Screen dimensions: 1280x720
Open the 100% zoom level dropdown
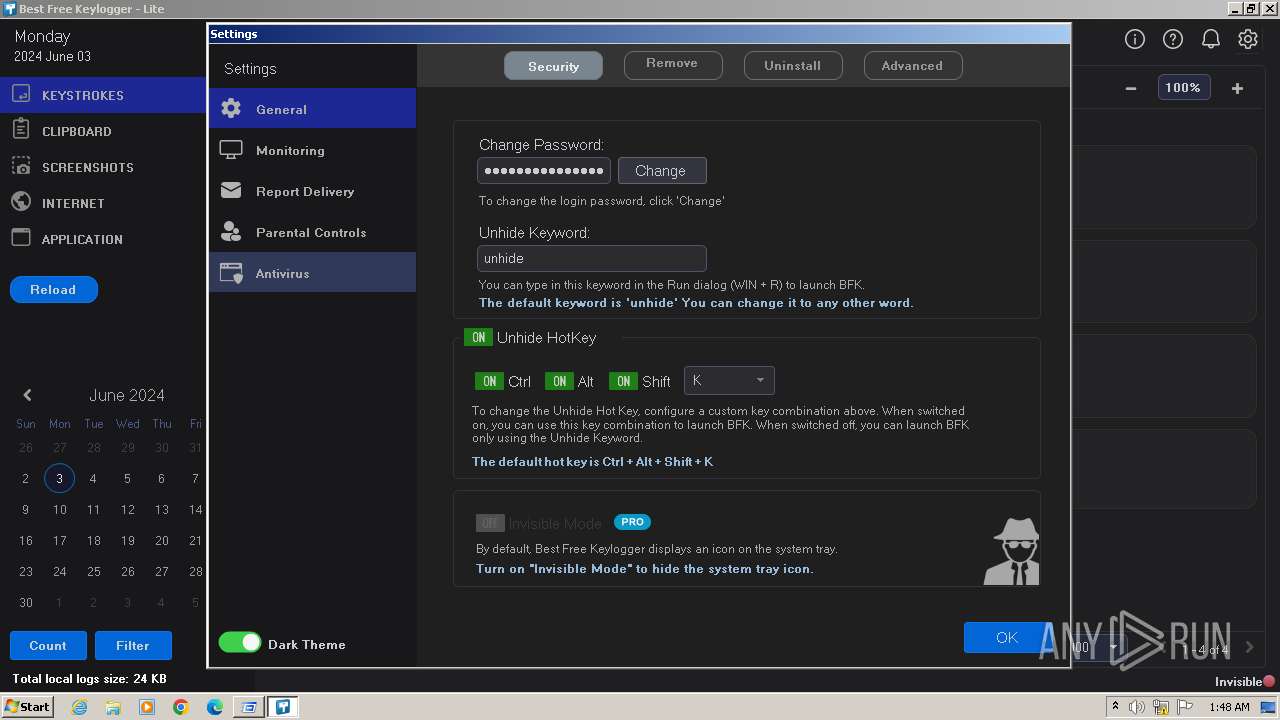[1183, 88]
